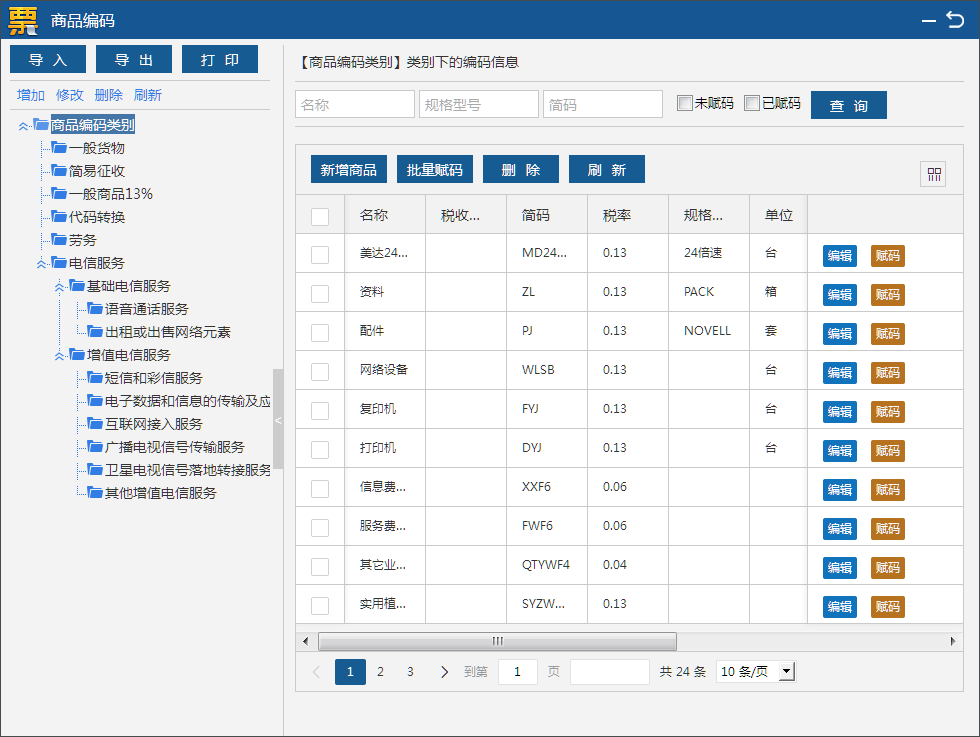Check the row checkbox for 配件

(320, 333)
